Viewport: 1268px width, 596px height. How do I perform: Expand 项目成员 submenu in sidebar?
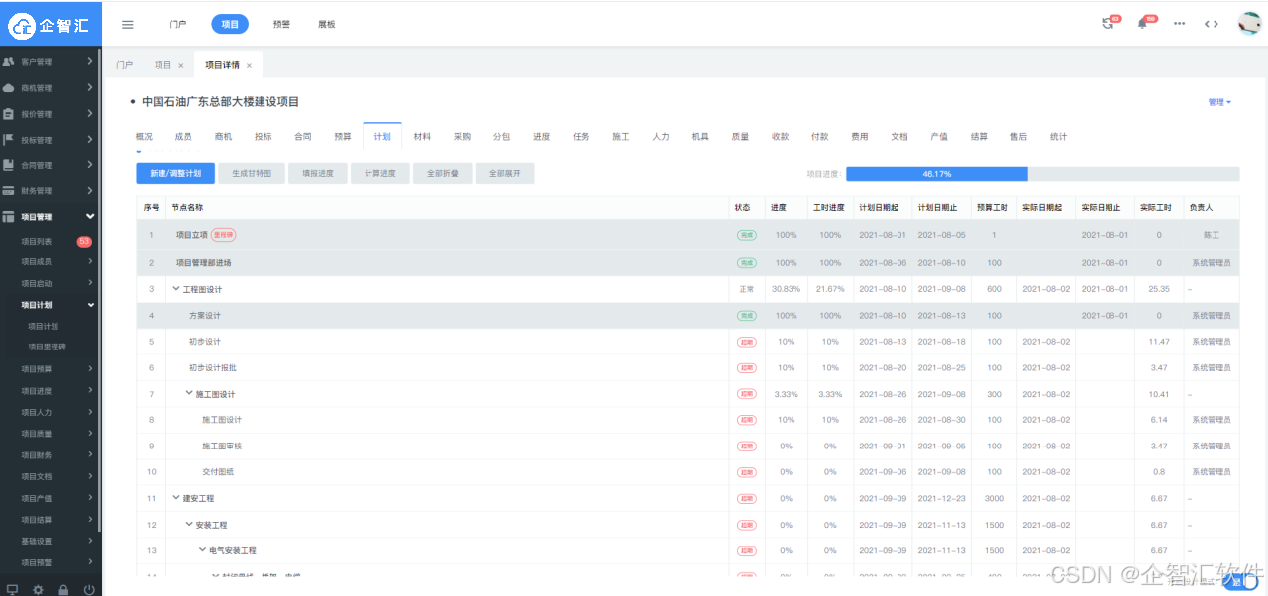click(90, 262)
